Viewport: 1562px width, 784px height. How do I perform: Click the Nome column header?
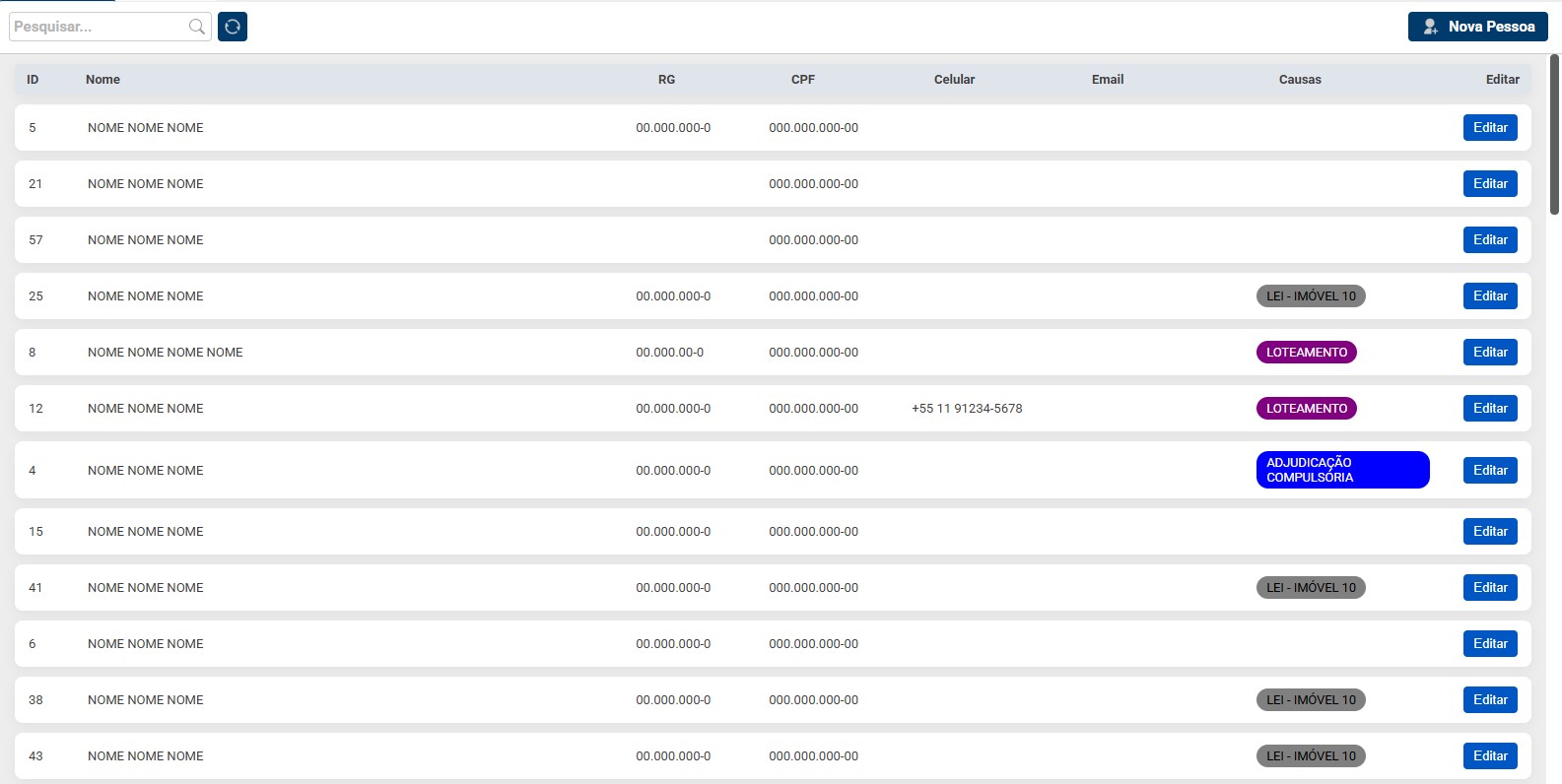point(102,80)
